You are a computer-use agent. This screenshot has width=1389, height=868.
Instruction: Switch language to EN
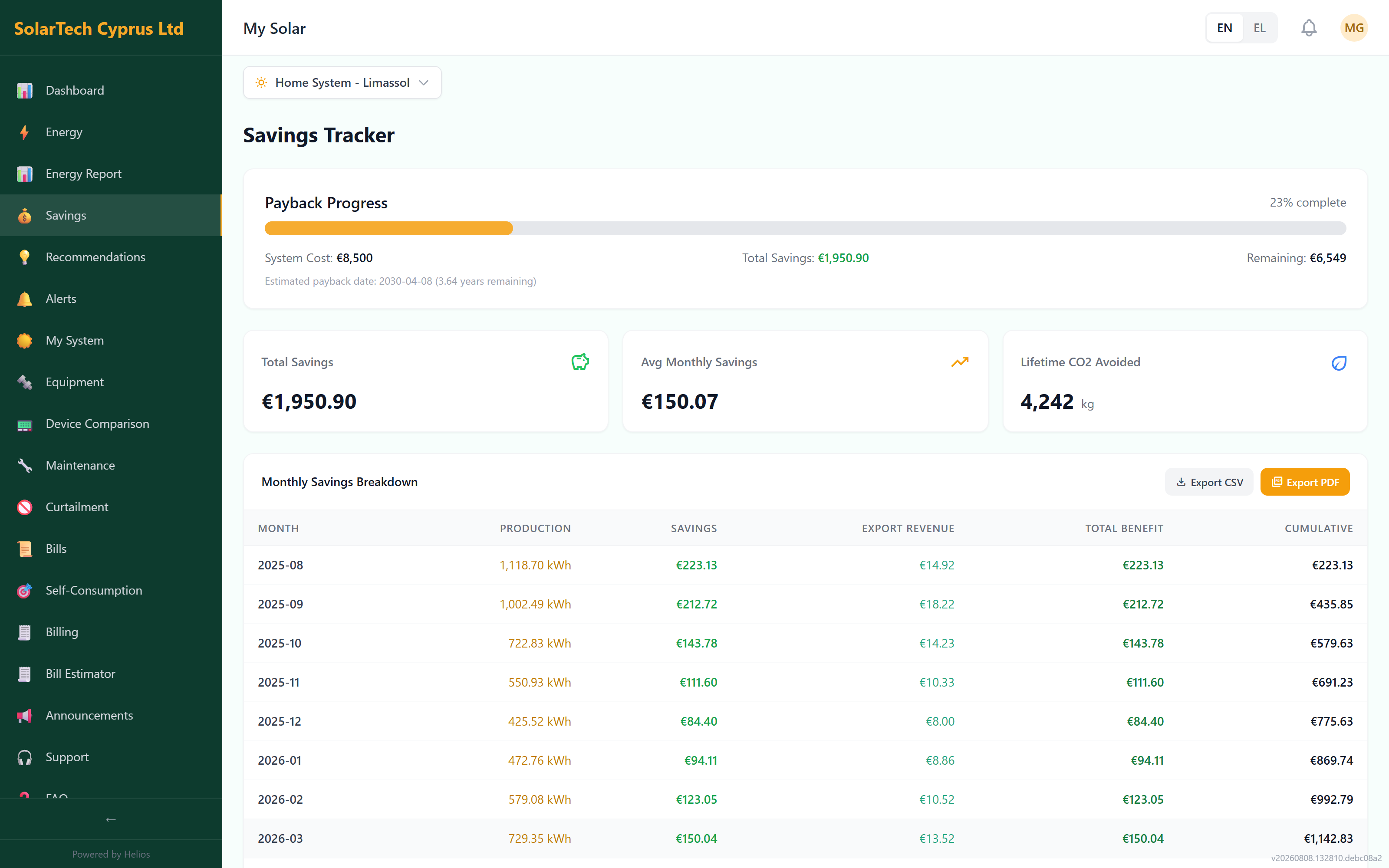pos(1224,27)
